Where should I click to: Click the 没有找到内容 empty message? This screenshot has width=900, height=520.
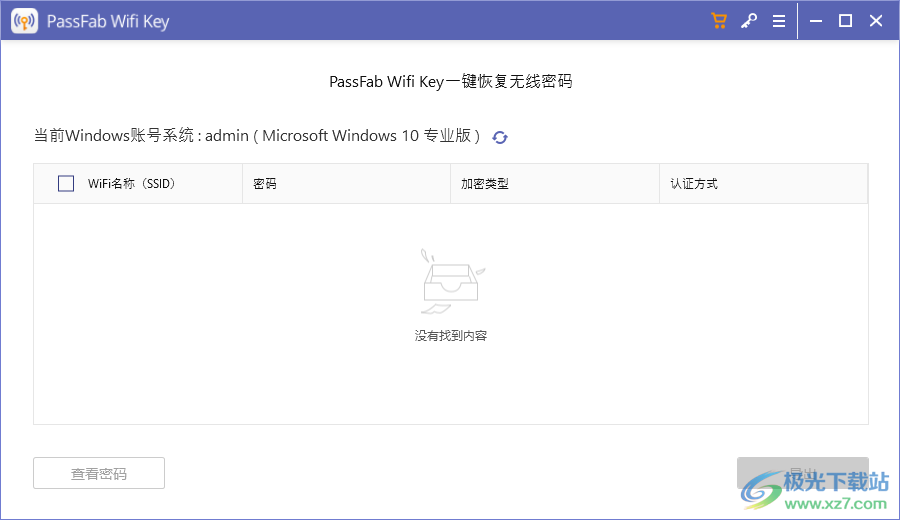(x=451, y=336)
